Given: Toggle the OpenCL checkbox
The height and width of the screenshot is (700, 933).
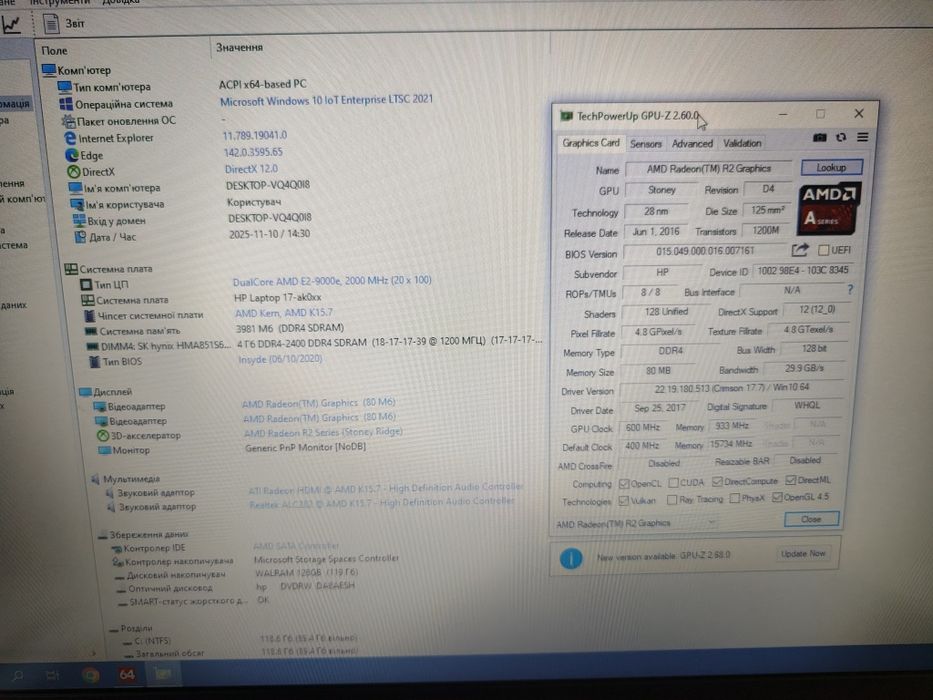Looking at the screenshot, I should pos(624,483).
